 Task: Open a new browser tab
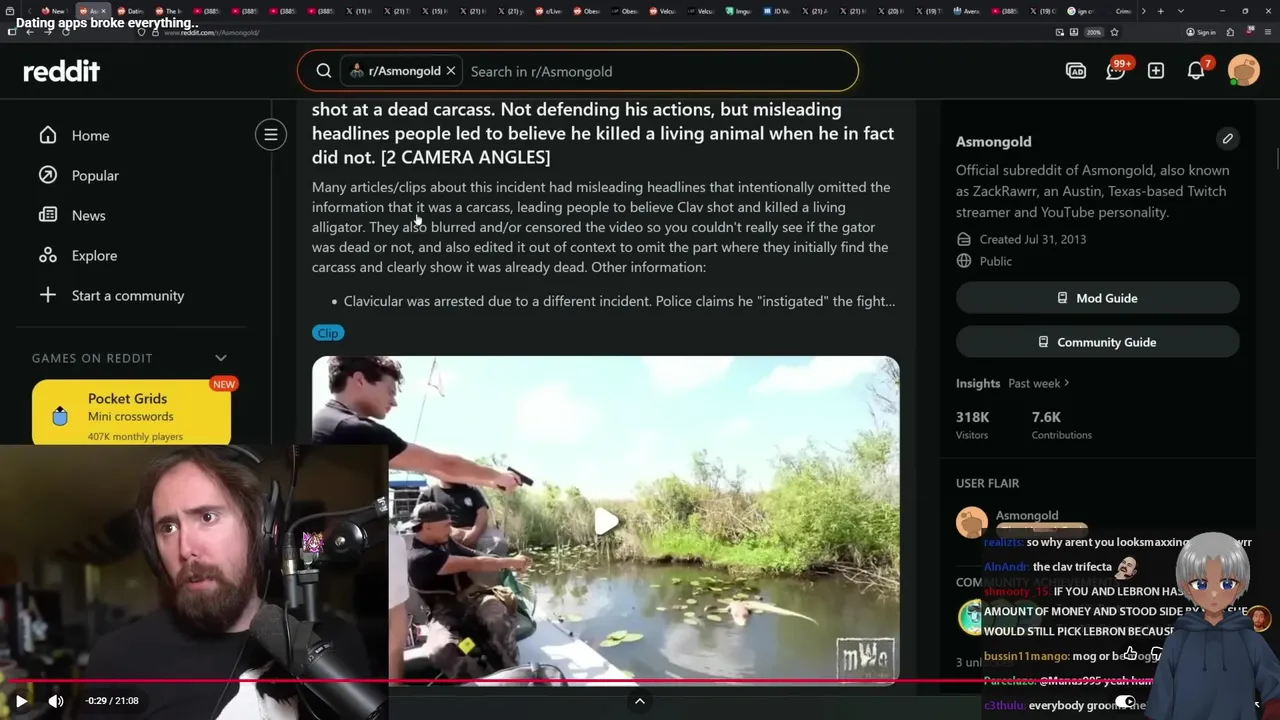pos(1160,11)
